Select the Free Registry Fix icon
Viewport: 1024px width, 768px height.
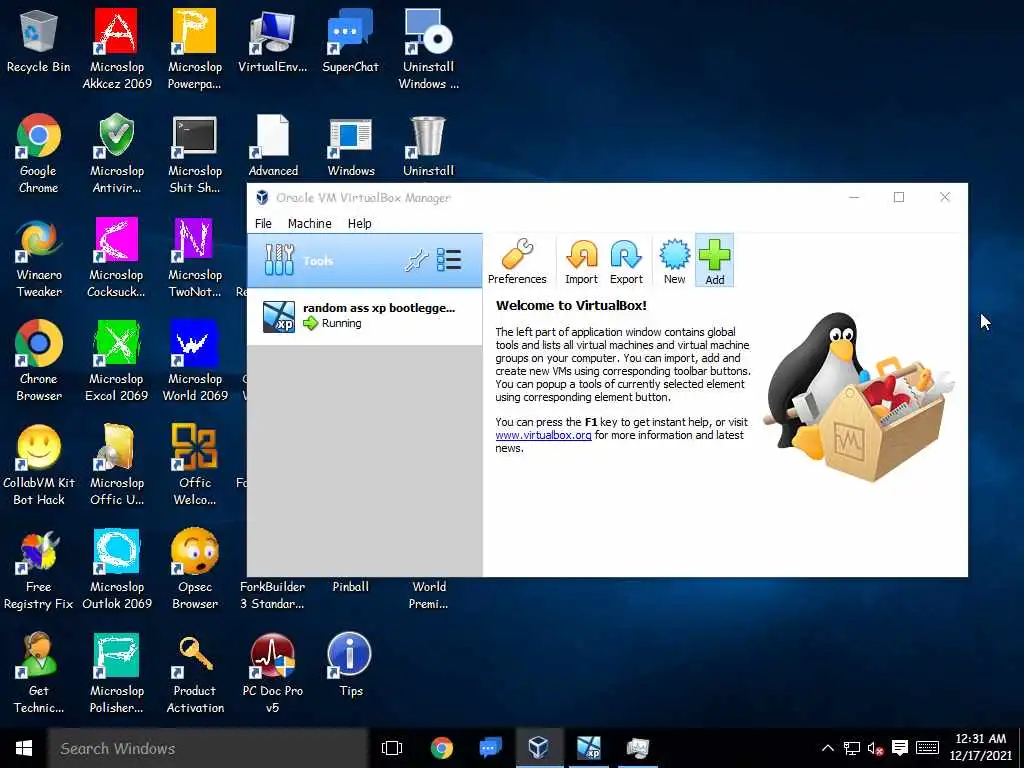point(39,569)
